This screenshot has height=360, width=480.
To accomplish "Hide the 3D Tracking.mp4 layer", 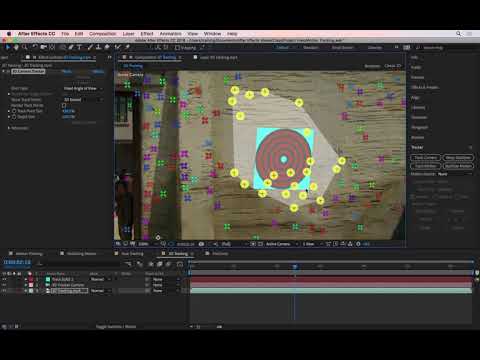I will pos(4,291).
